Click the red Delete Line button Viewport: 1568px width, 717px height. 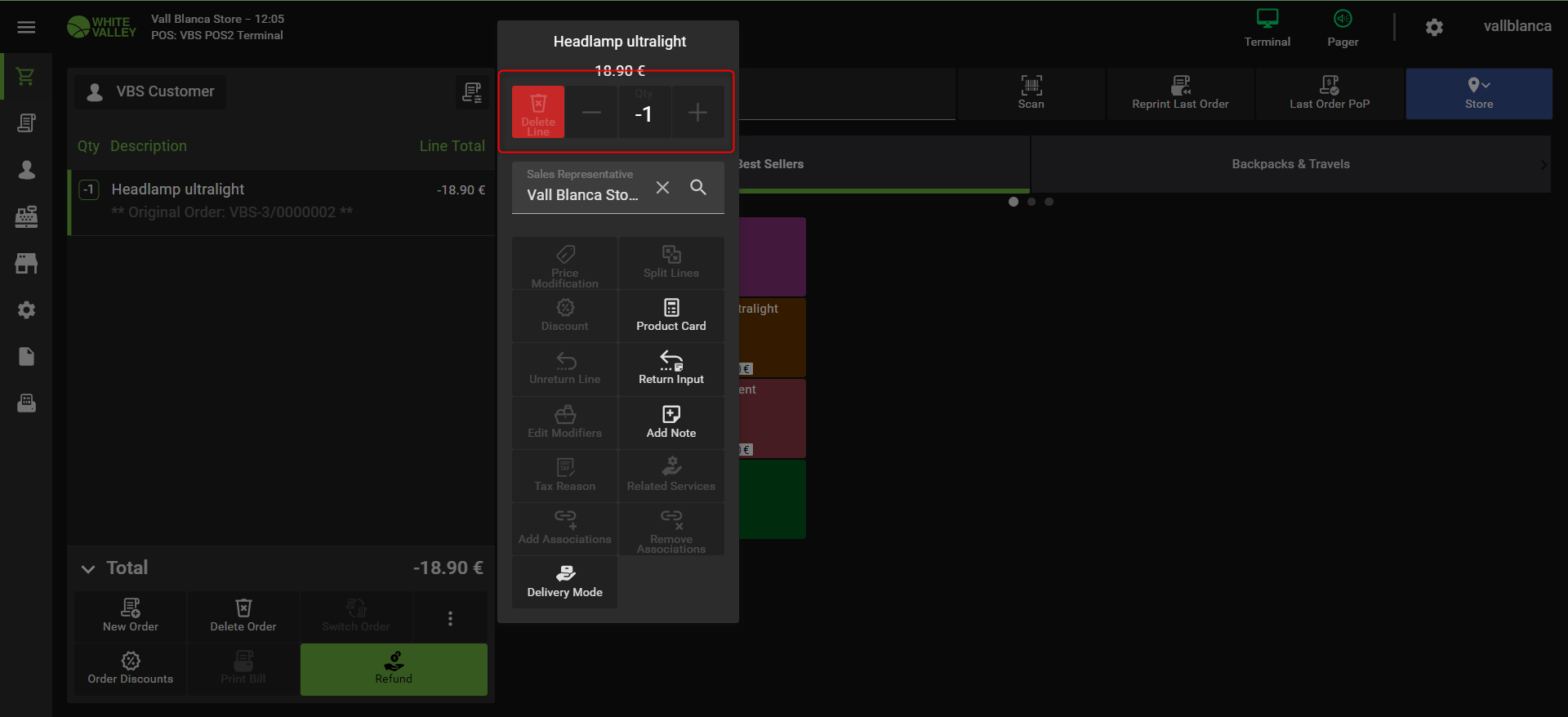[538, 112]
